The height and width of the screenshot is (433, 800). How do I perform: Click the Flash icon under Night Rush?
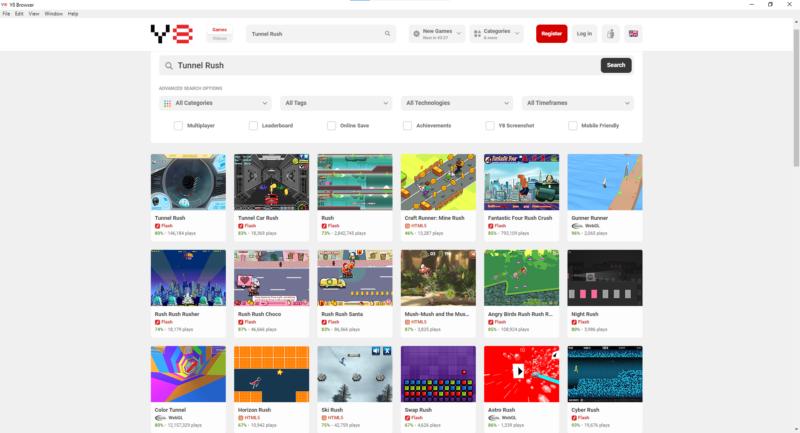click(574, 322)
